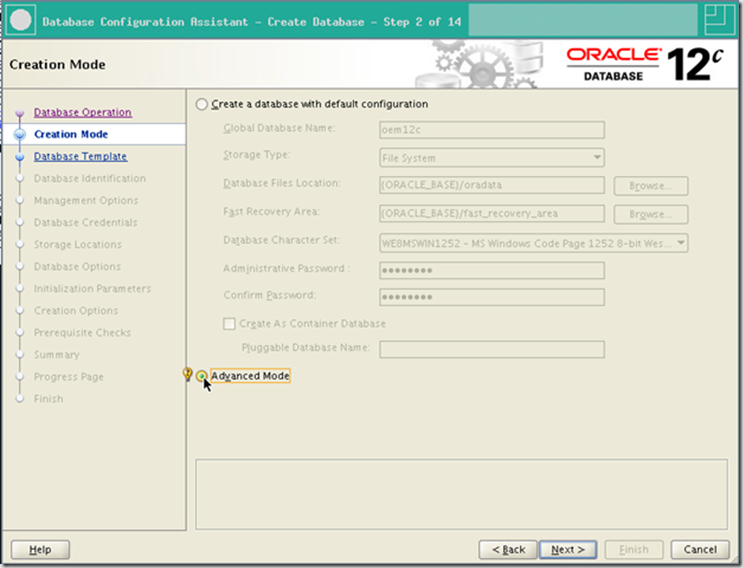The width and height of the screenshot is (743, 568).
Task: Go to previous step with Back
Action: click(508, 550)
